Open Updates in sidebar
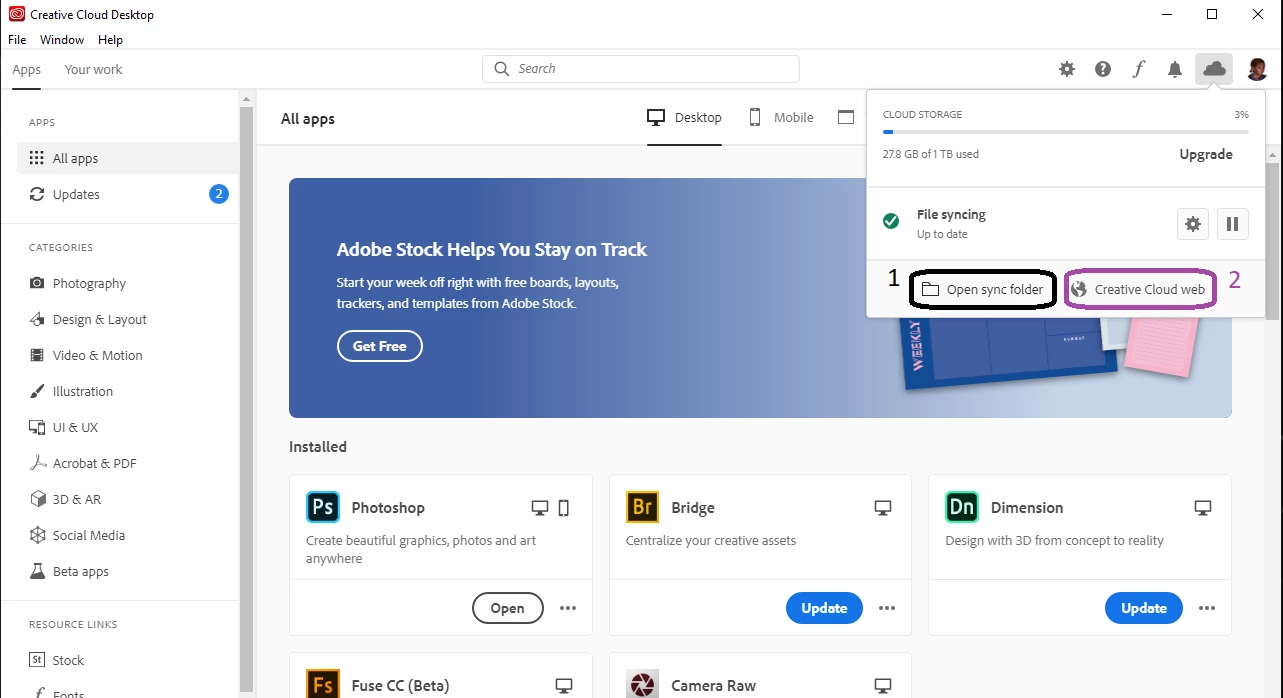This screenshot has height=698, width=1283. [x=128, y=194]
